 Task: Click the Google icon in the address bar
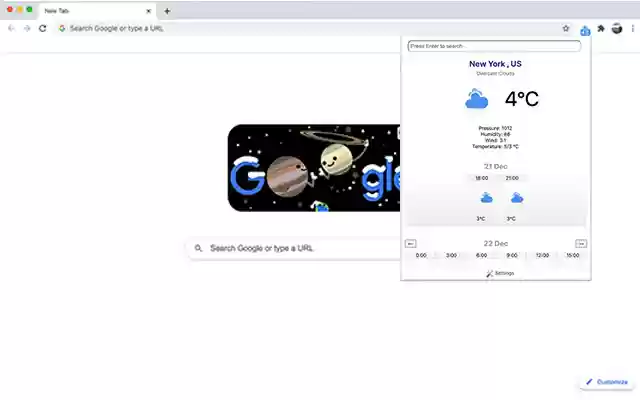[x=62, y=29]
